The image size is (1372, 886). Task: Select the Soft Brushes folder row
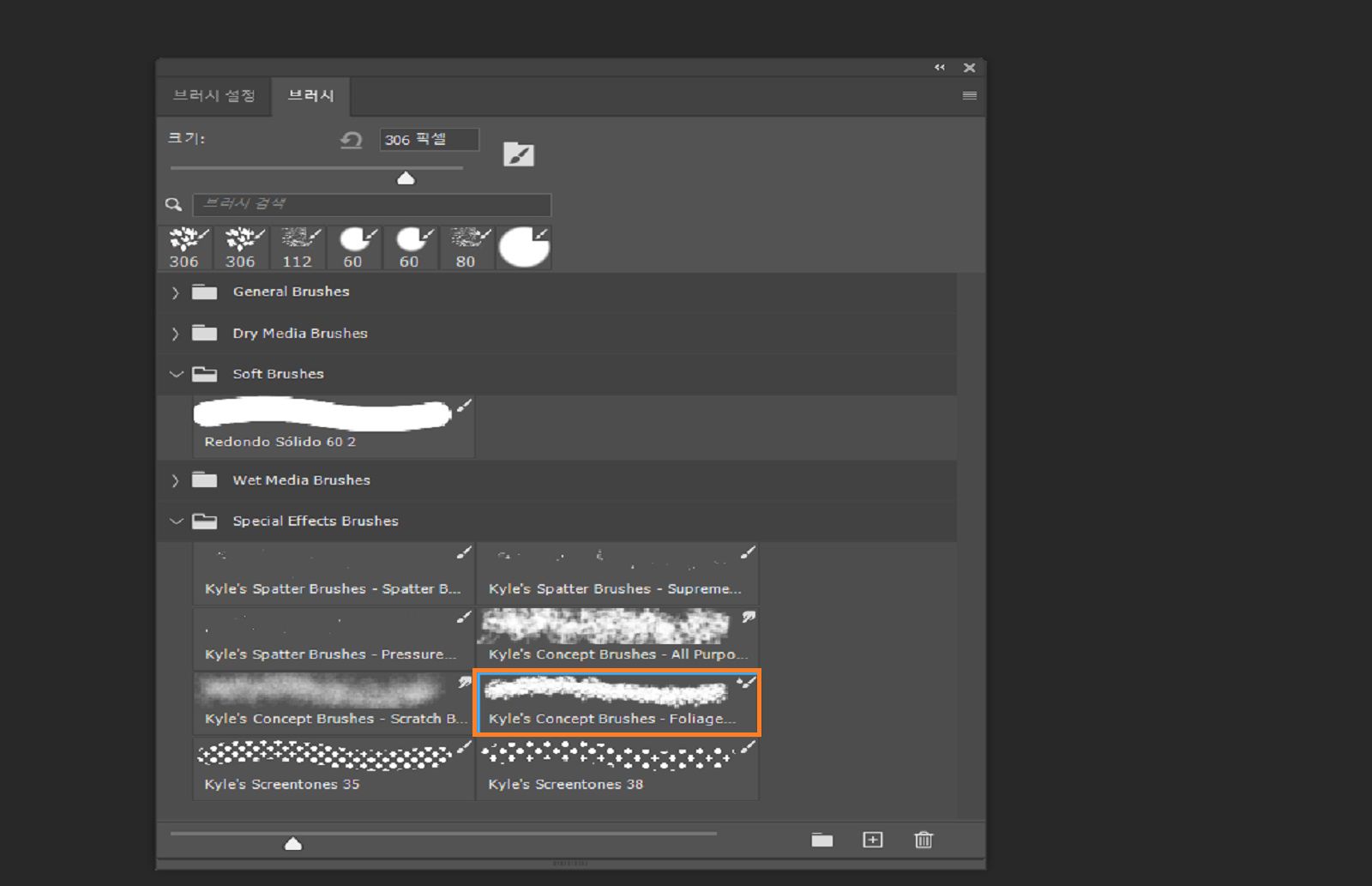(557, 374)
